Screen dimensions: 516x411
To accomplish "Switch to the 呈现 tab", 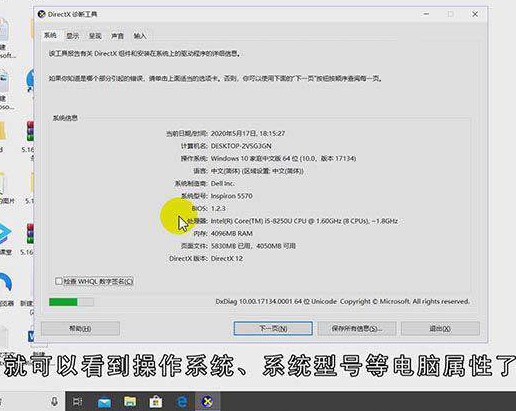I will pos(95,36).
